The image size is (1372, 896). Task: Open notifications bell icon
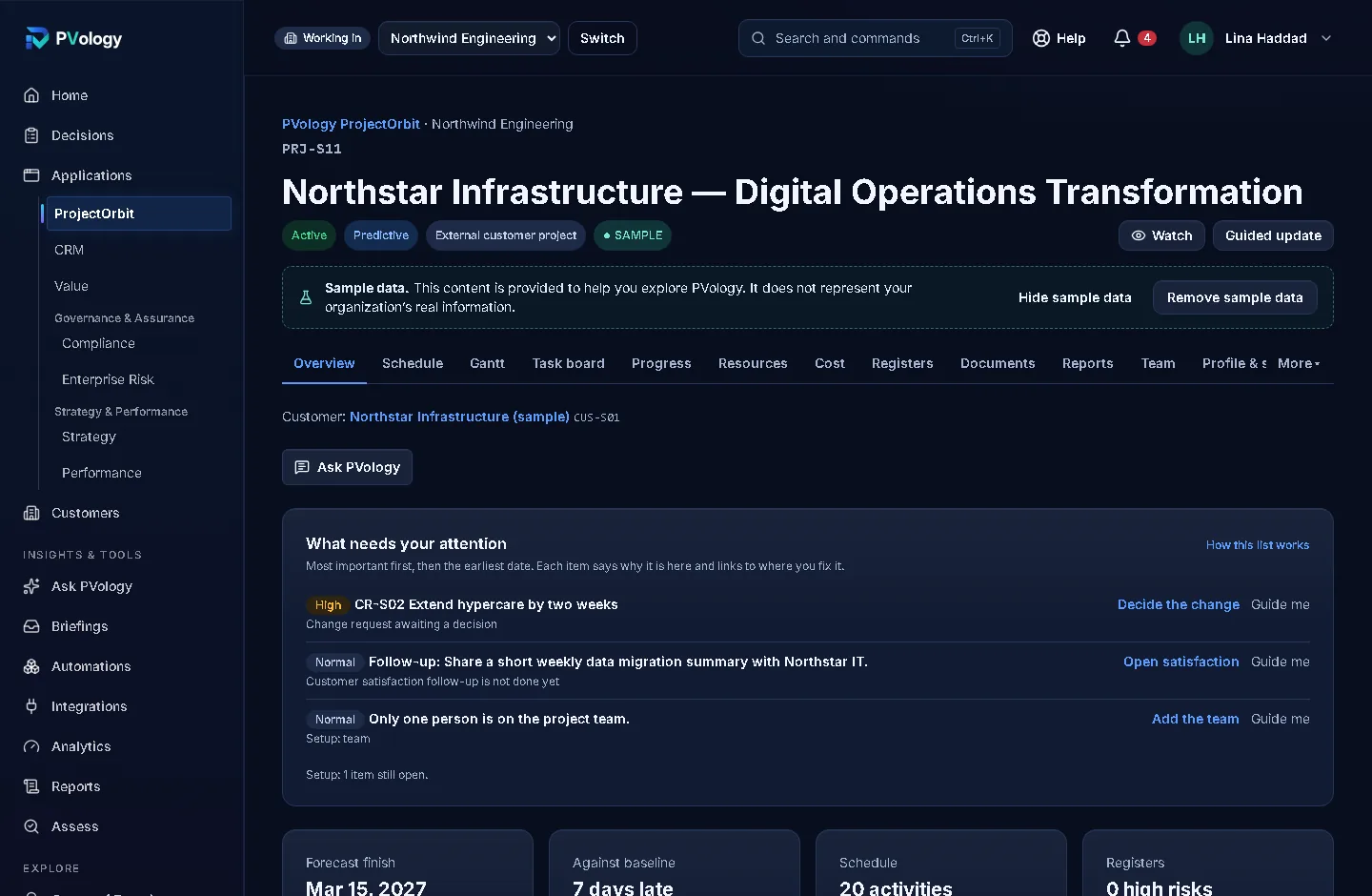pos(1122,38)
